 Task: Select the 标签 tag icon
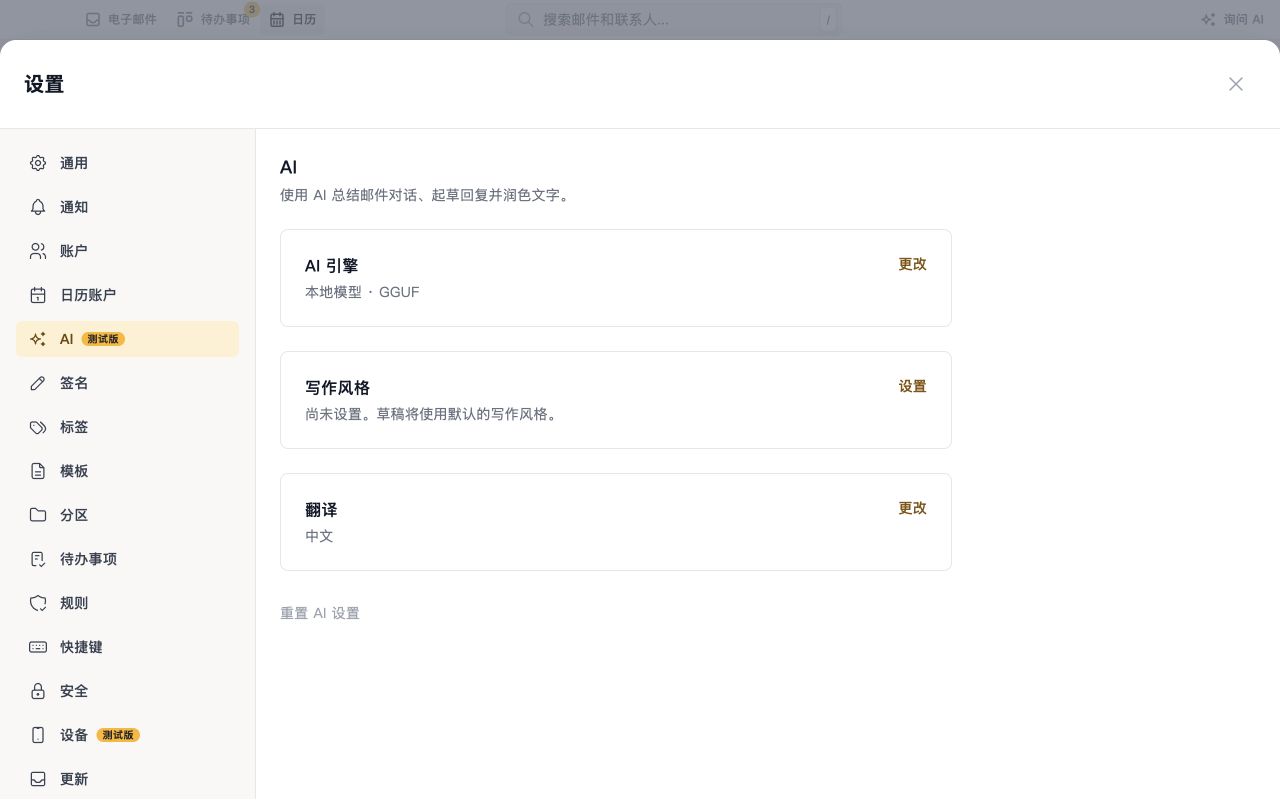click(x=38, y=427)
